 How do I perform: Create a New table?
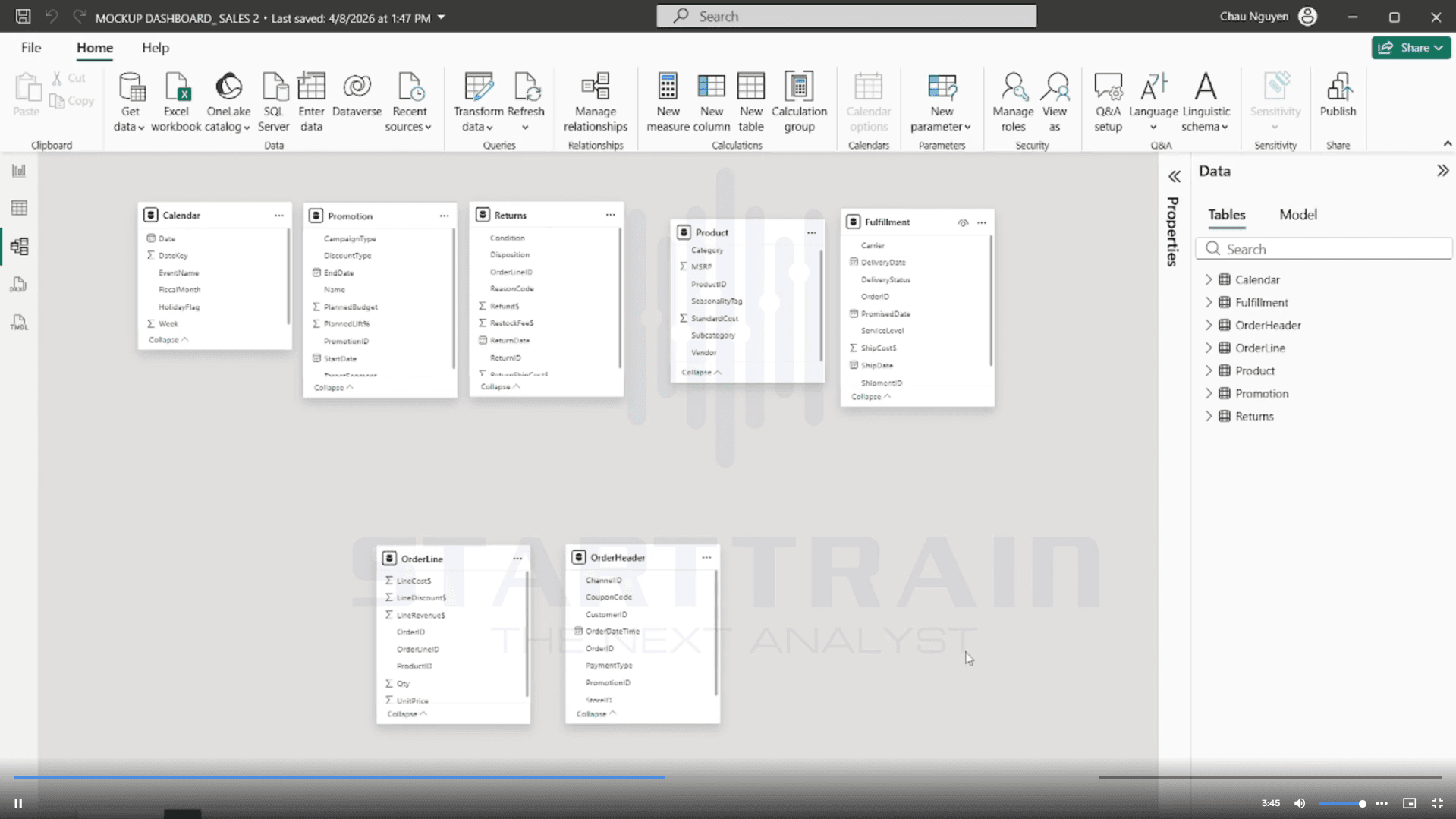pyautogui.click(x=750, y=102)
